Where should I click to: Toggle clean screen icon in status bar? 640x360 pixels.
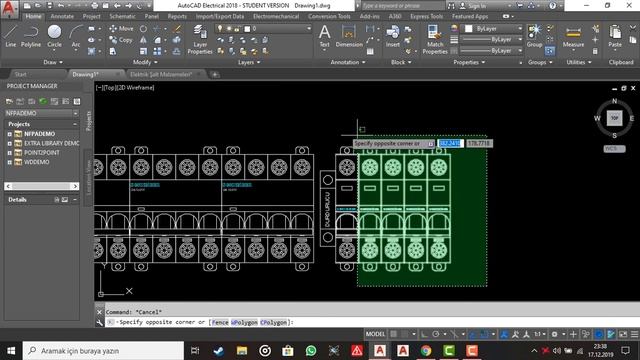point(623,334)
